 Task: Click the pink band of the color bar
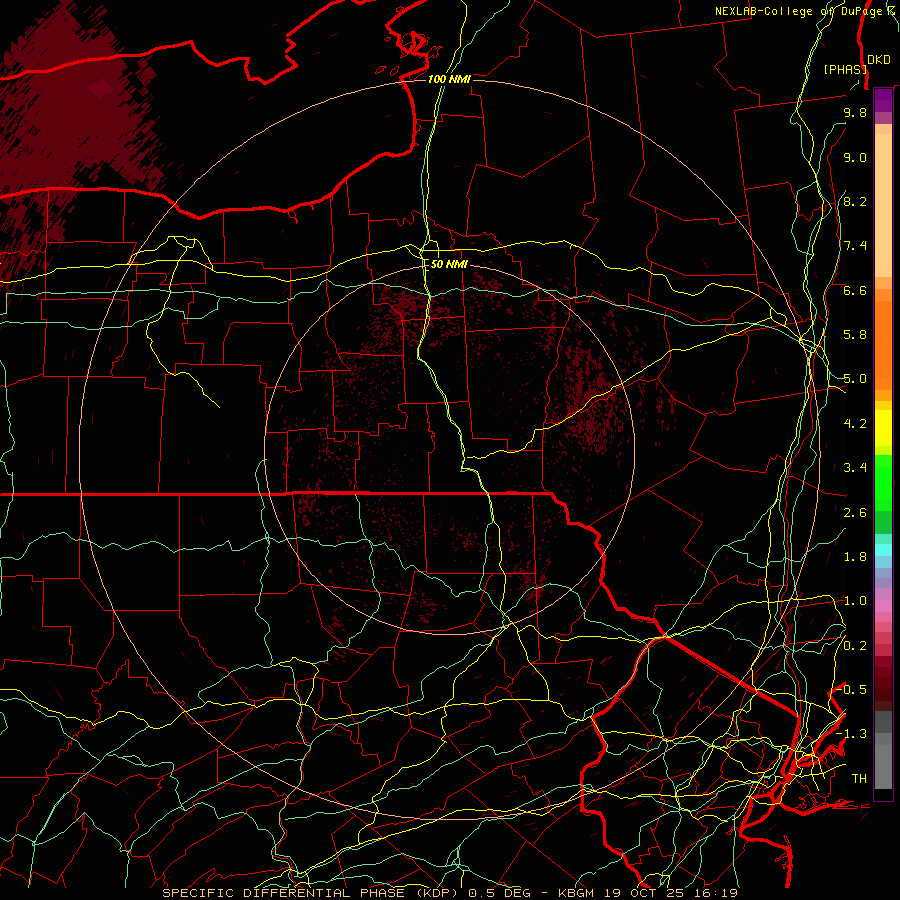(883, 606)
